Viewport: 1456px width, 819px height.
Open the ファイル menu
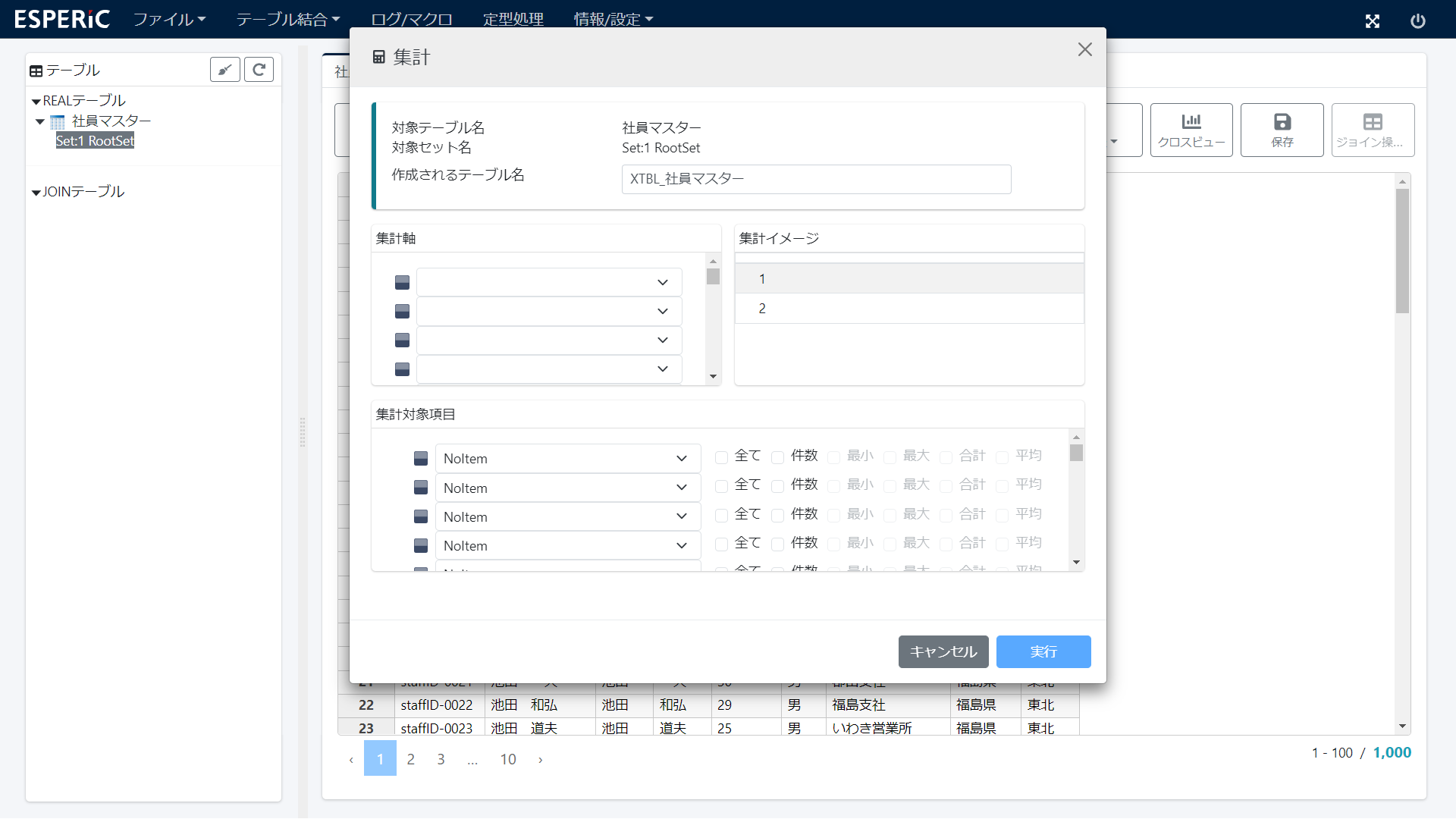pos(168,19)
